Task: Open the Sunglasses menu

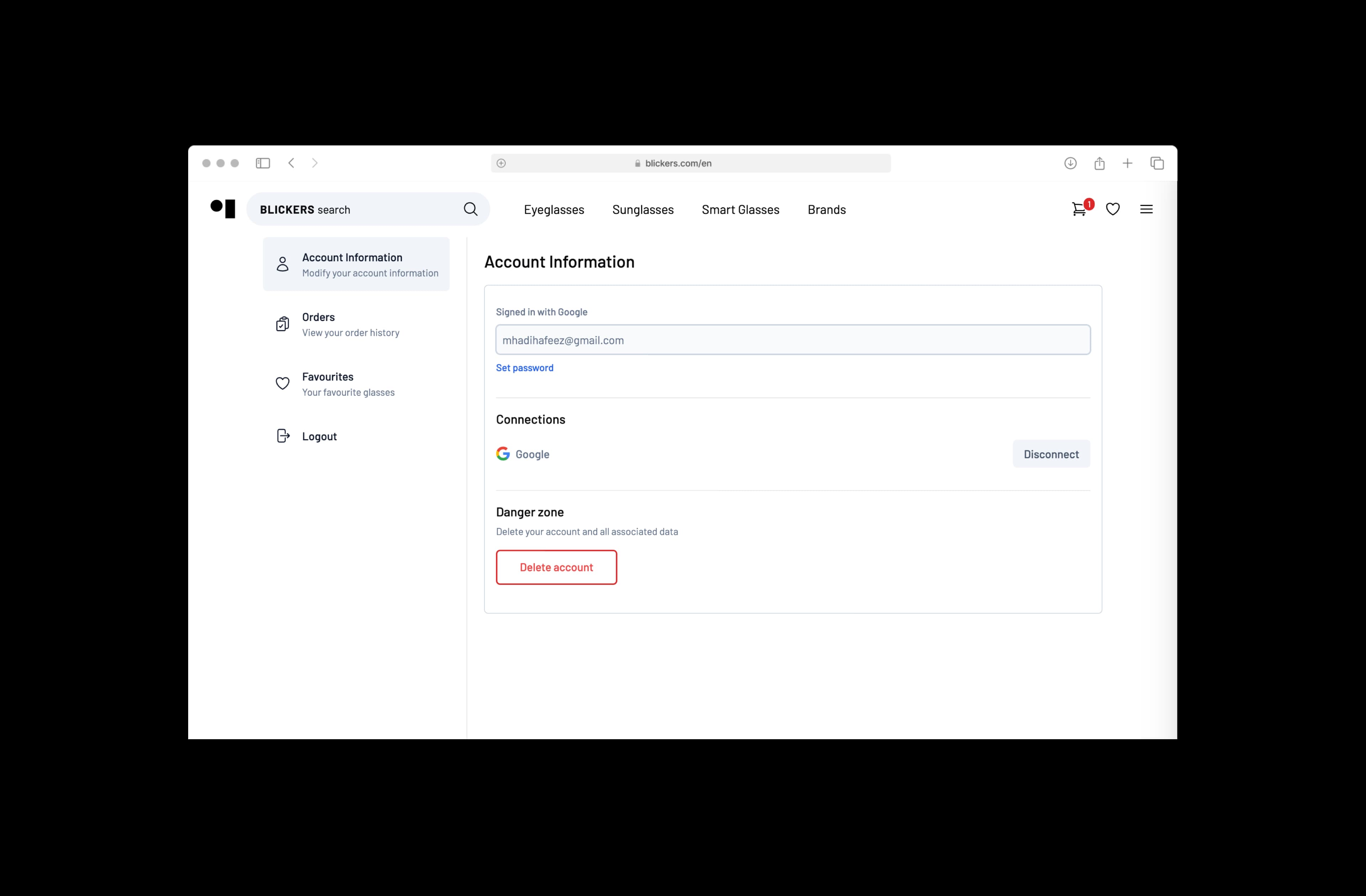Action: pos(643,210)
